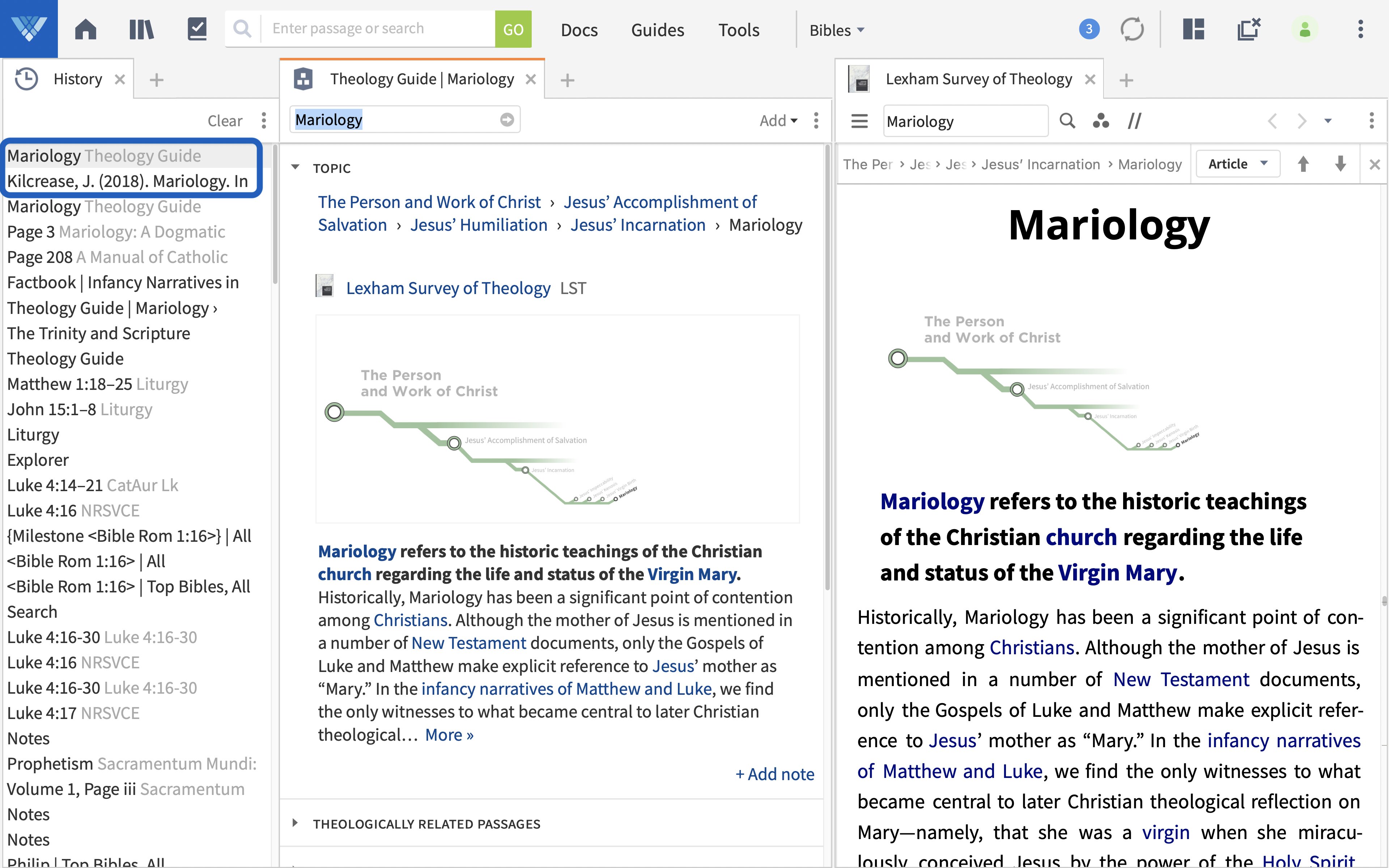1389x868 pixels.
Task: Close the Theology Guide Mariology tab
Action: point(531,79)
